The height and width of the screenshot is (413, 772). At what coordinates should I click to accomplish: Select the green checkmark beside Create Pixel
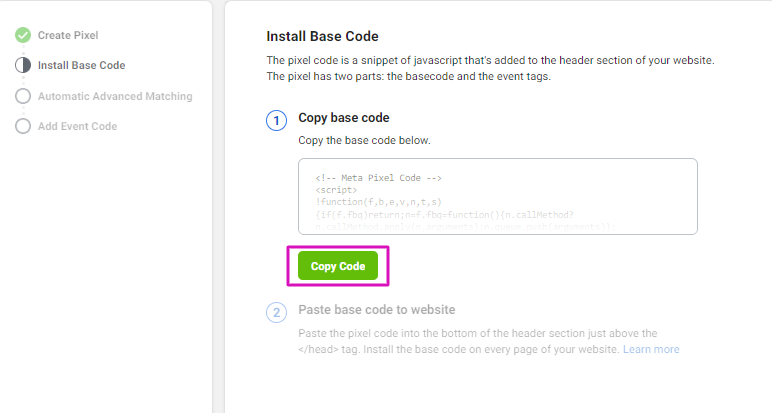(23, 35)
